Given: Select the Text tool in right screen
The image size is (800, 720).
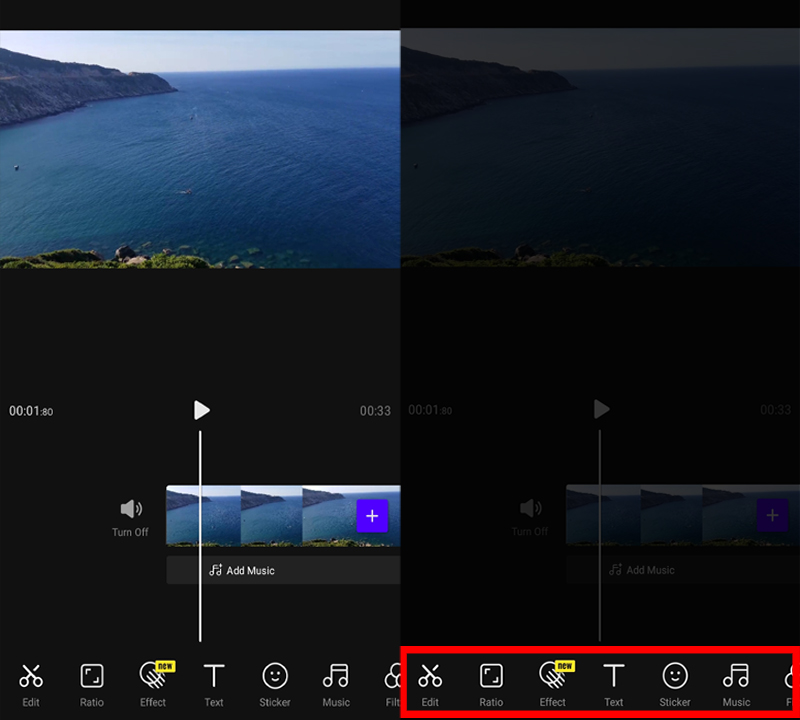Looking at the screenshot, I should pyautogui.click(x=614, y=685).
